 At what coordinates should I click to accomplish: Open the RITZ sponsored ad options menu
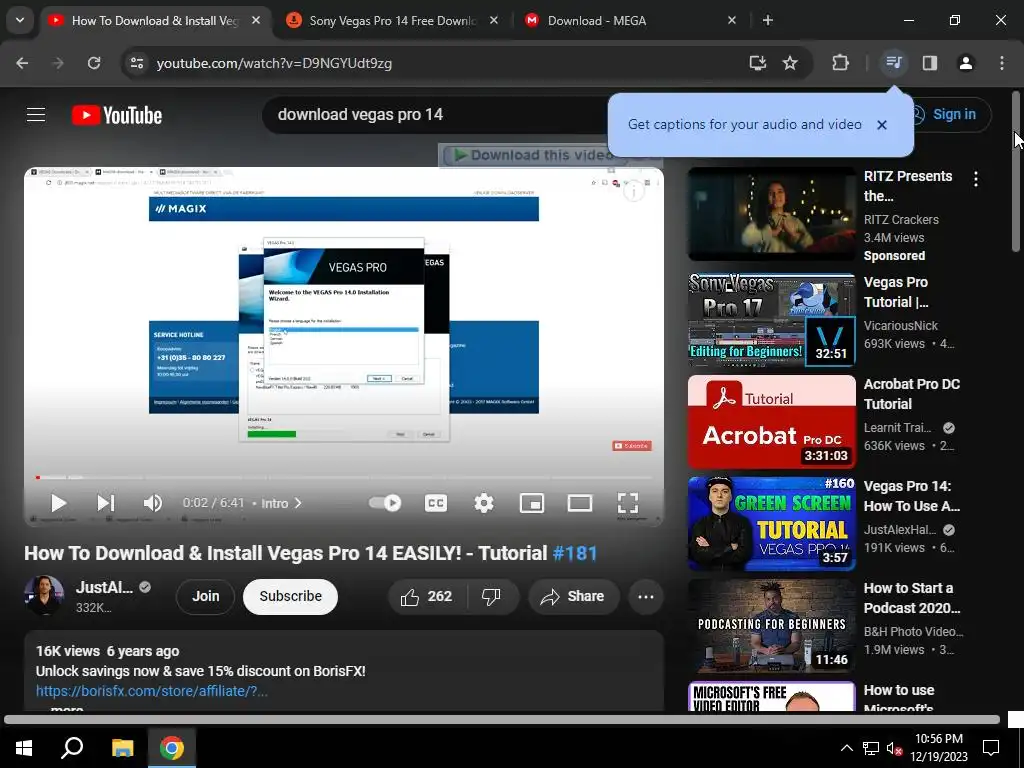(976, 179)
